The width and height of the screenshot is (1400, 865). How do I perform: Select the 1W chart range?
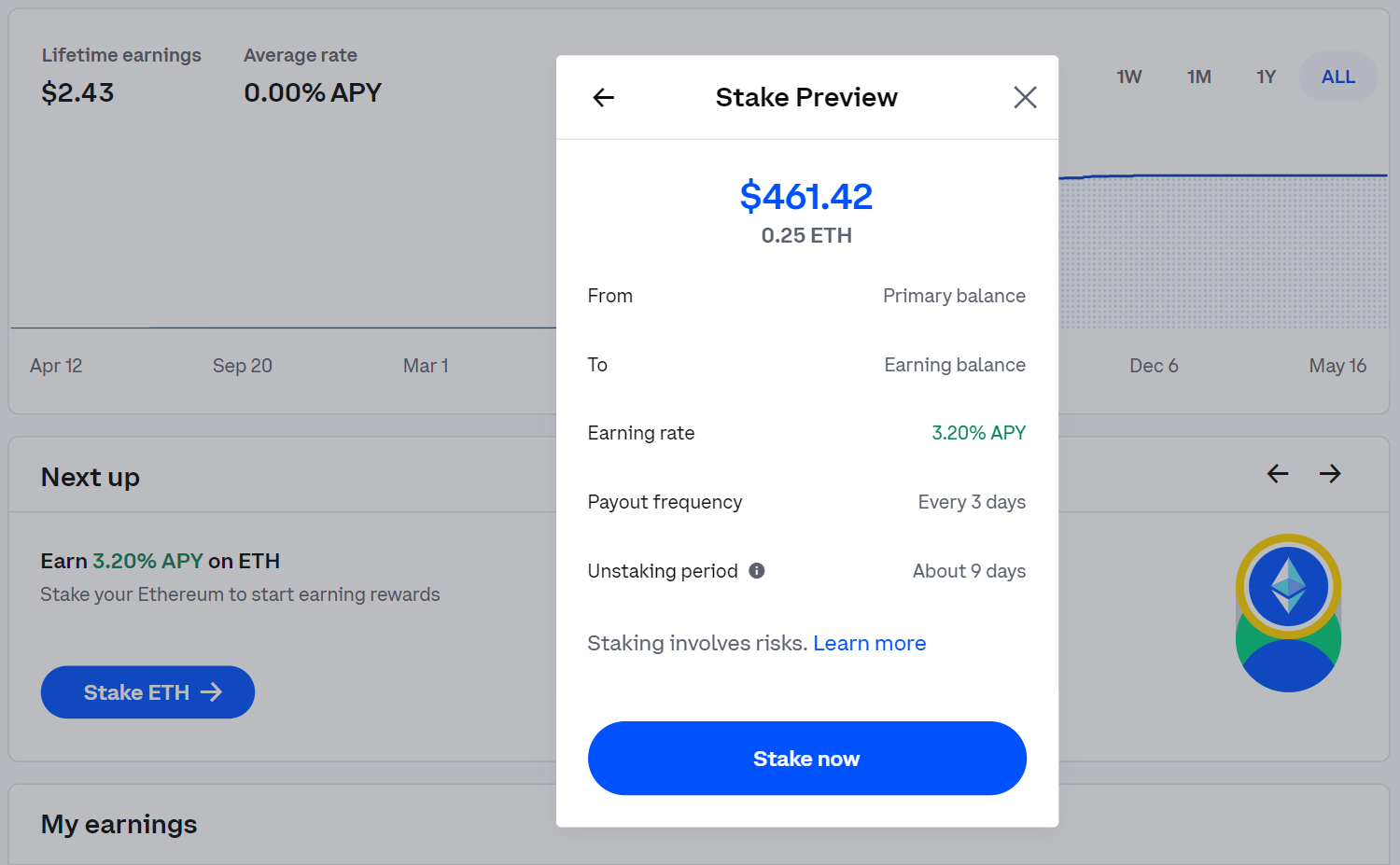point(1129,77)
